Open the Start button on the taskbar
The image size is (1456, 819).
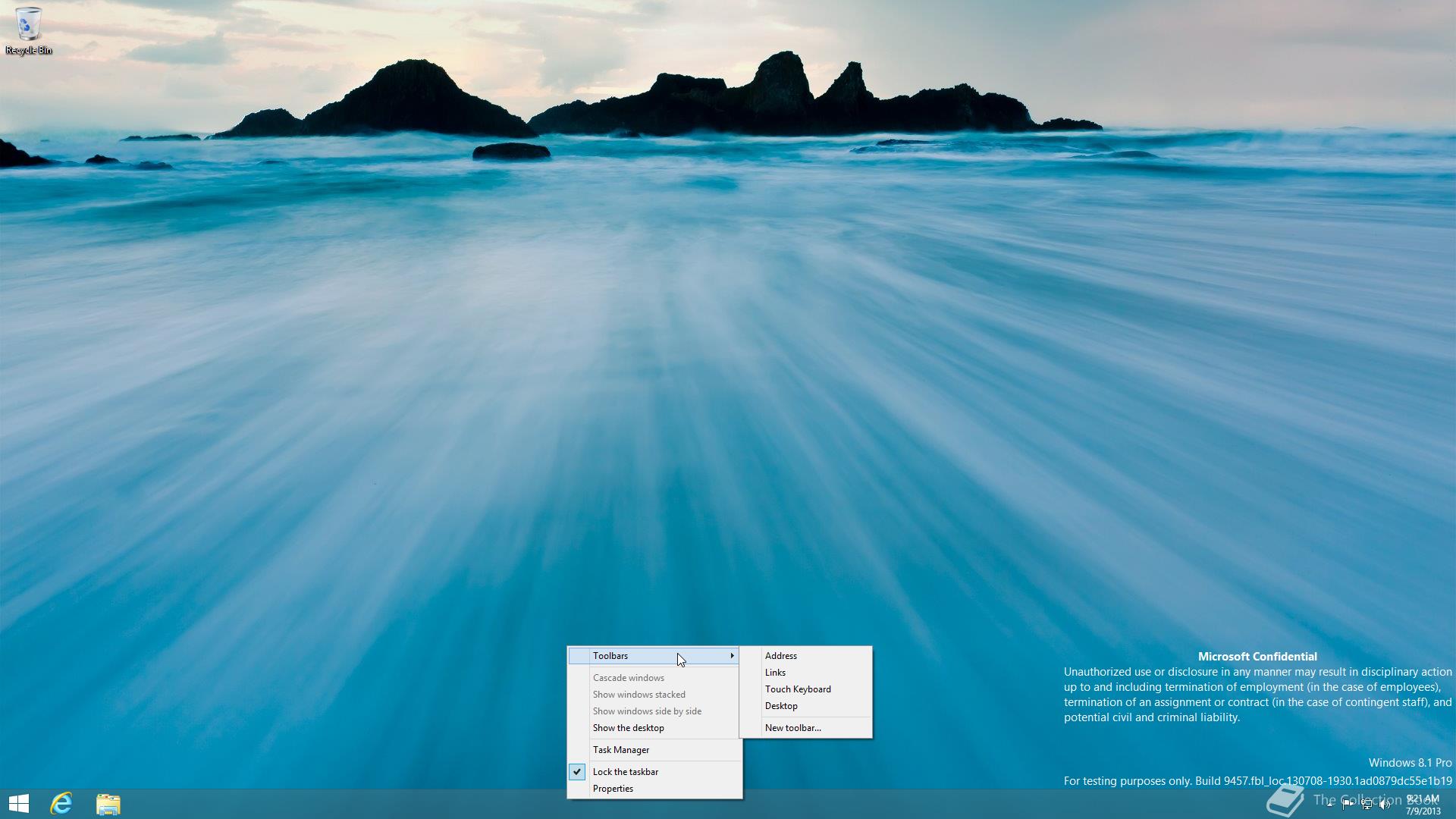[x=19, y=804]
